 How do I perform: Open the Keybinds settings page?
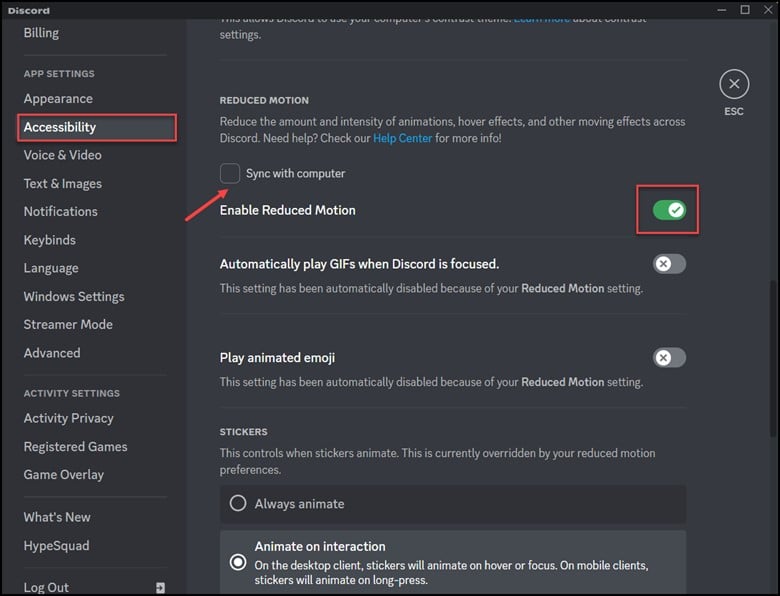tap(49, 240)
